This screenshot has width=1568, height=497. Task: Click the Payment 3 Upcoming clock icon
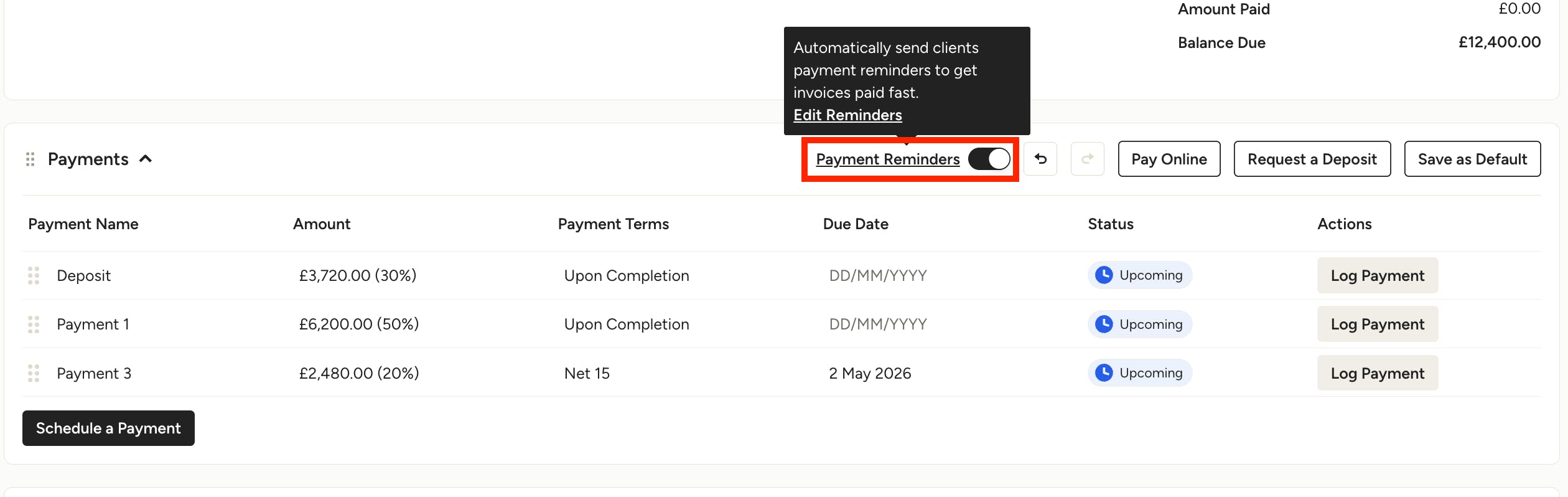[1104, 372]
